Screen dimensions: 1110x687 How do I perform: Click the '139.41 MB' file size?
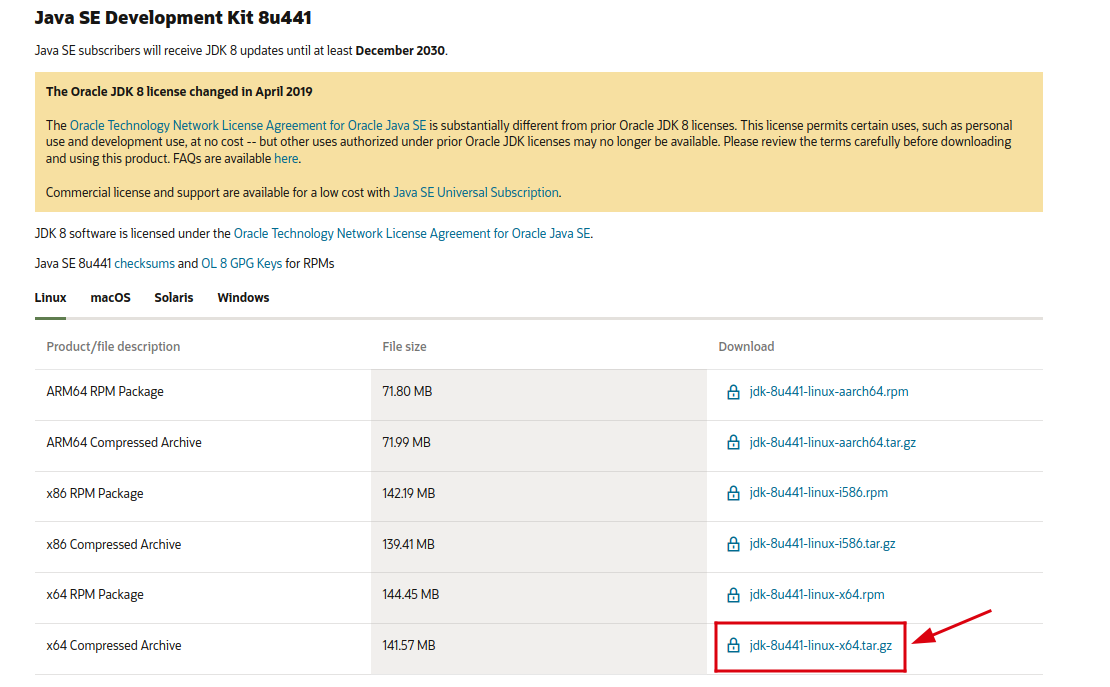tap(408, 545)
